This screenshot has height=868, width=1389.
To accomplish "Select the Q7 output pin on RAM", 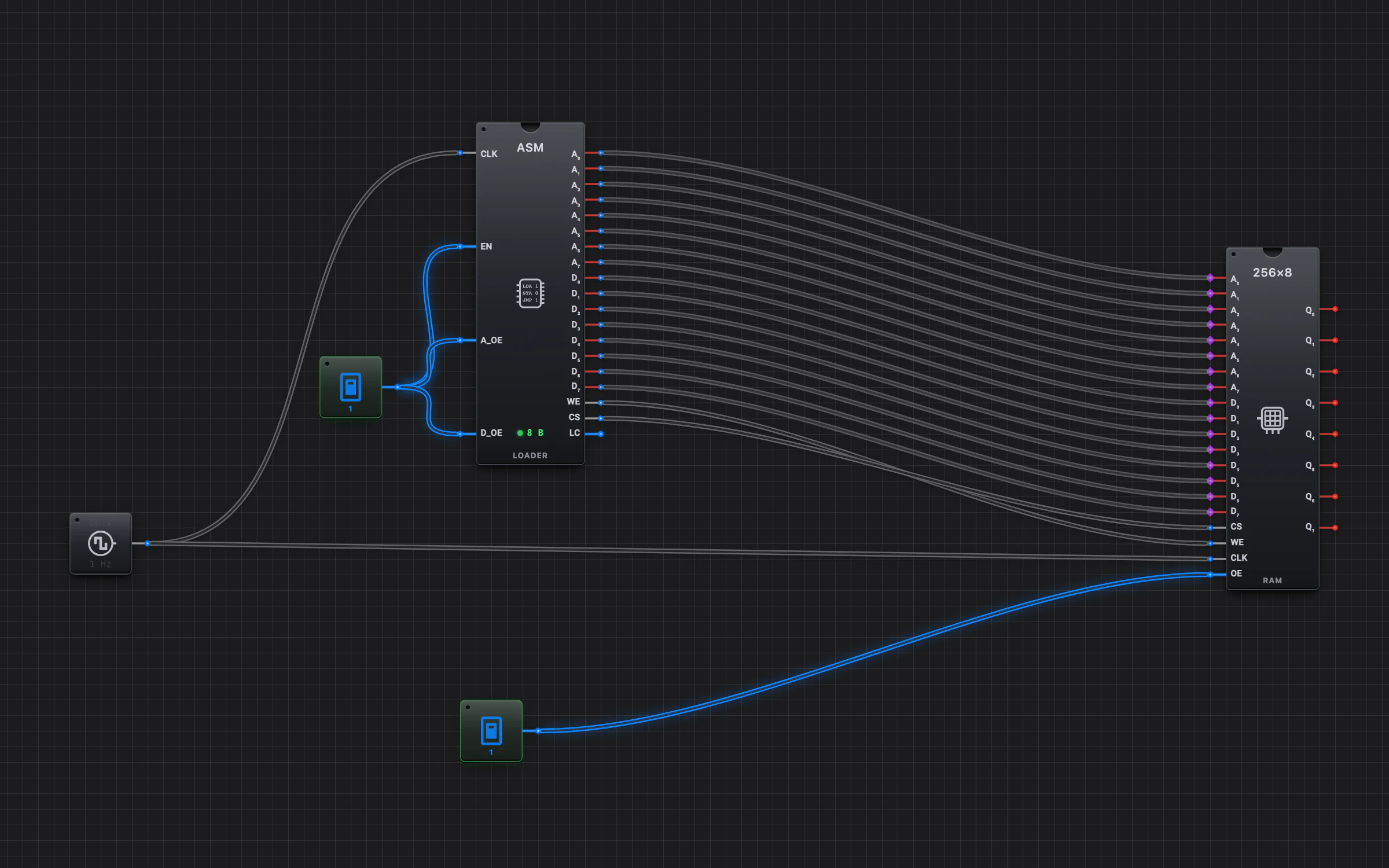I will (x=1335, y=528).
